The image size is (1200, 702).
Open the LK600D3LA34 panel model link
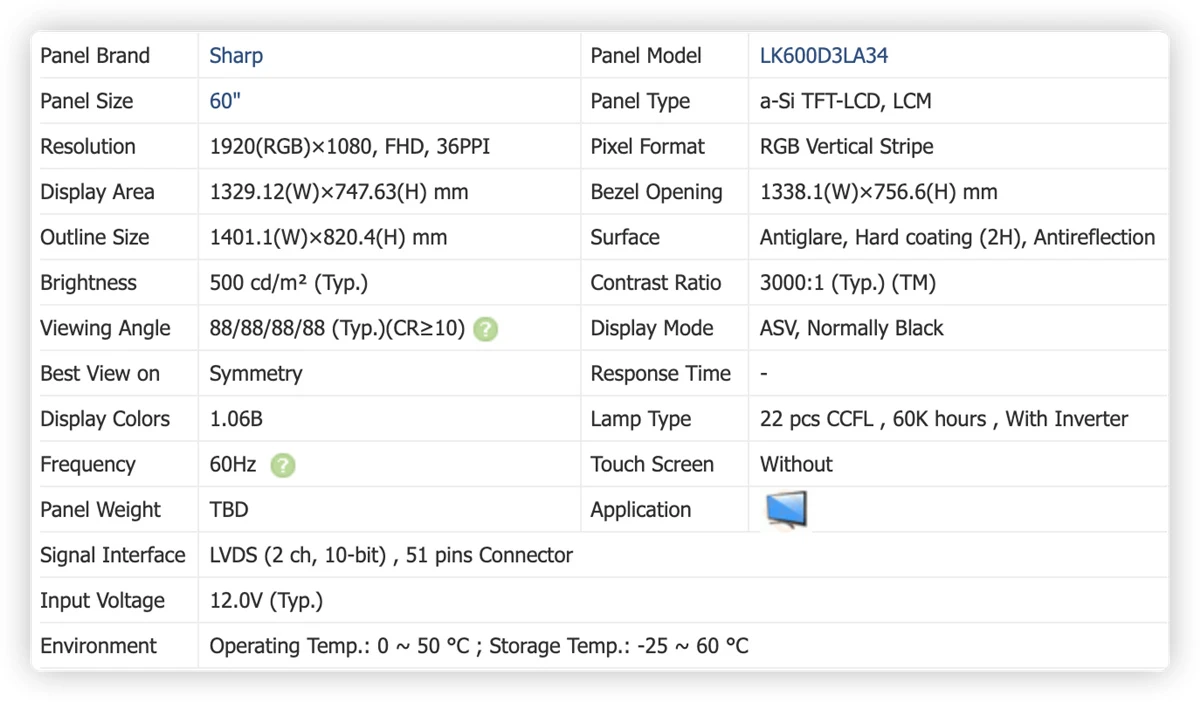click(x=824, y=56)
